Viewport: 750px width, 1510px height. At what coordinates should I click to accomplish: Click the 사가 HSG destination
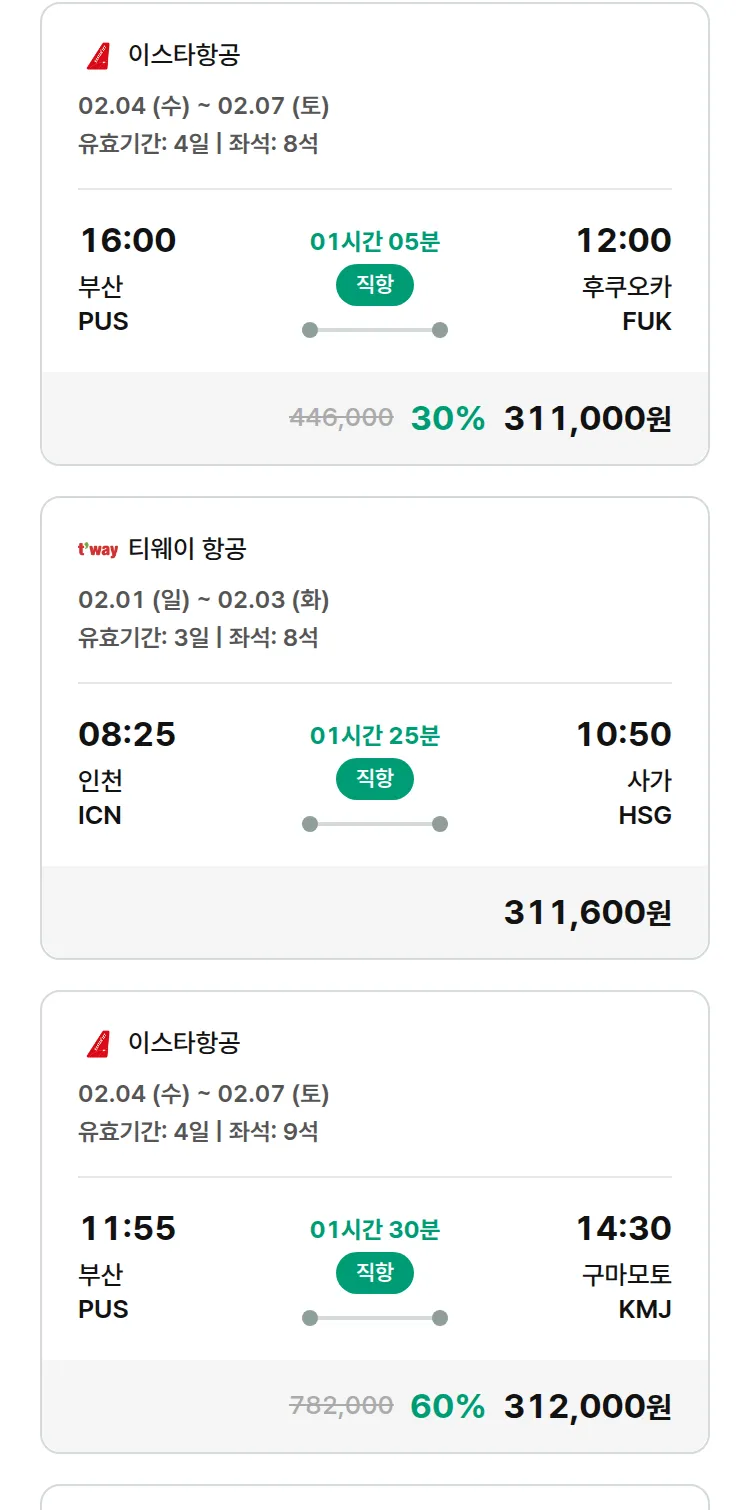click(x=645, y=797)
